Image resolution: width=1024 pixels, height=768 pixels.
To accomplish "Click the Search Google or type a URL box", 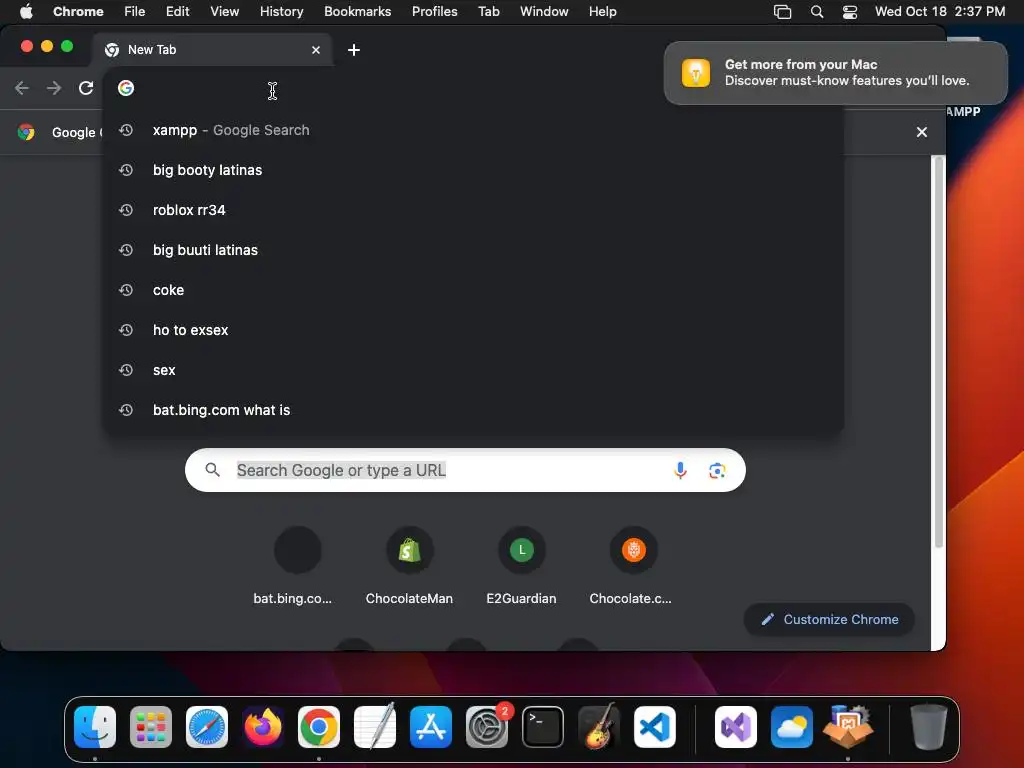I will point(465,471).
